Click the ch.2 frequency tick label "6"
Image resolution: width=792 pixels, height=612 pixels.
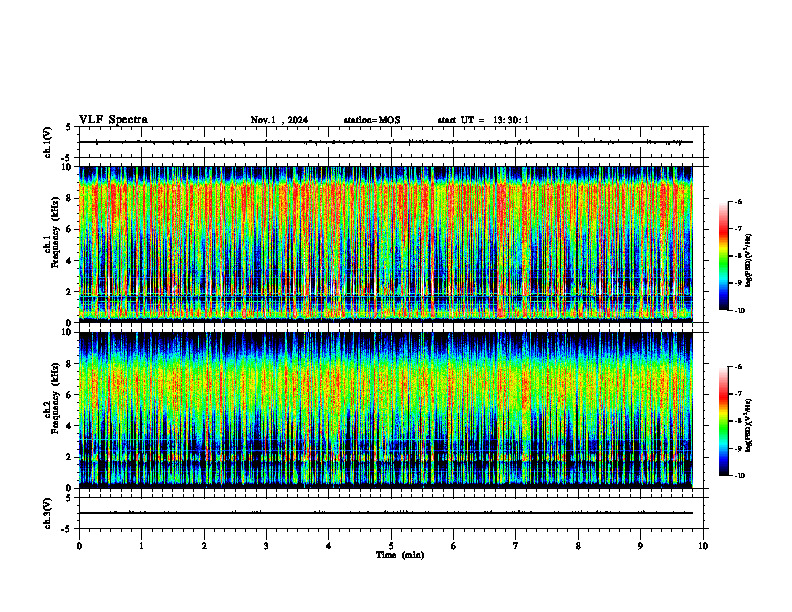point(70,395)
